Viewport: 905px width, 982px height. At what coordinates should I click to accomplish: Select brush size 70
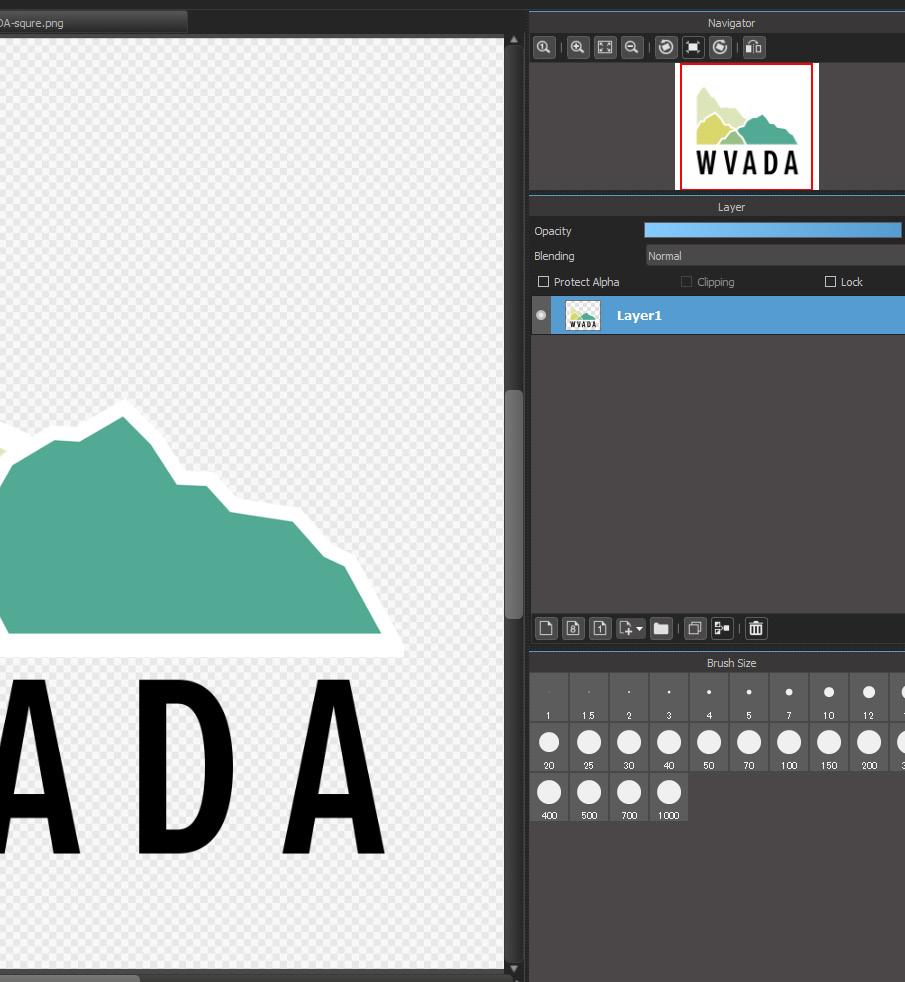point(749,748)
